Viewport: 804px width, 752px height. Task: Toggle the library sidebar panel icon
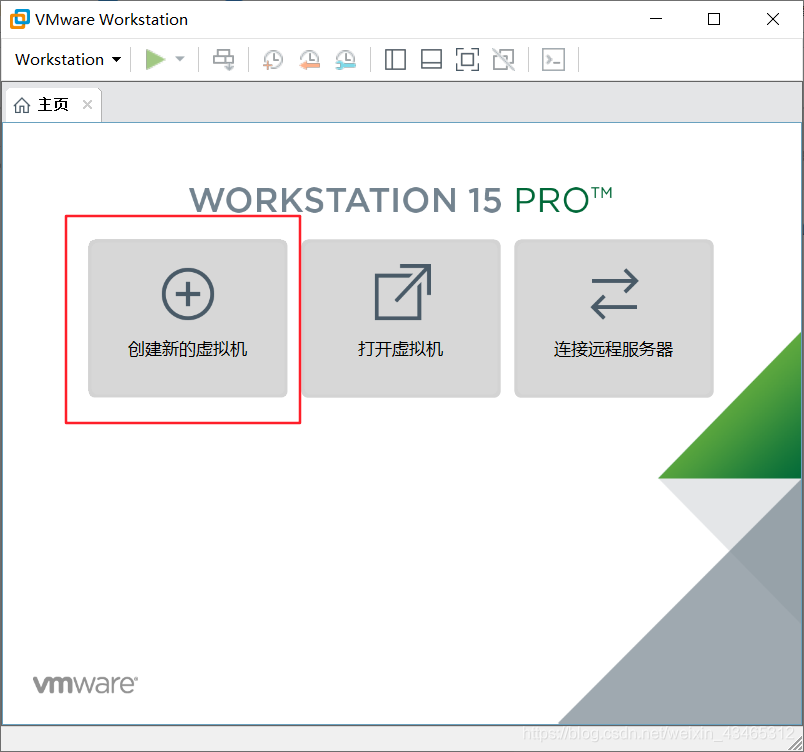395,59
